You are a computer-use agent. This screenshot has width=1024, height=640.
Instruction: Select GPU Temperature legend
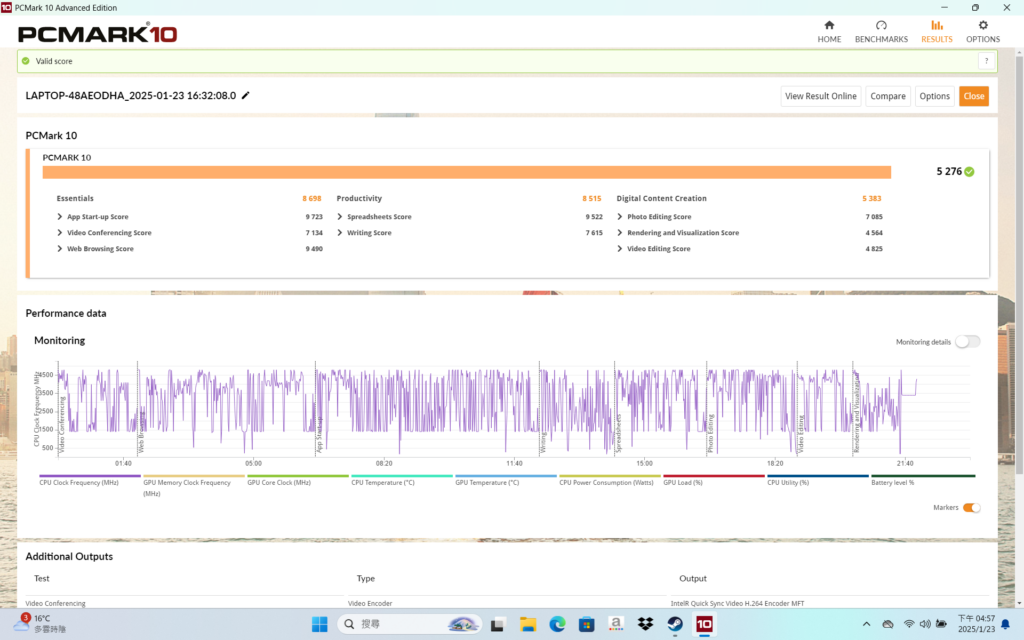[505, 480]
